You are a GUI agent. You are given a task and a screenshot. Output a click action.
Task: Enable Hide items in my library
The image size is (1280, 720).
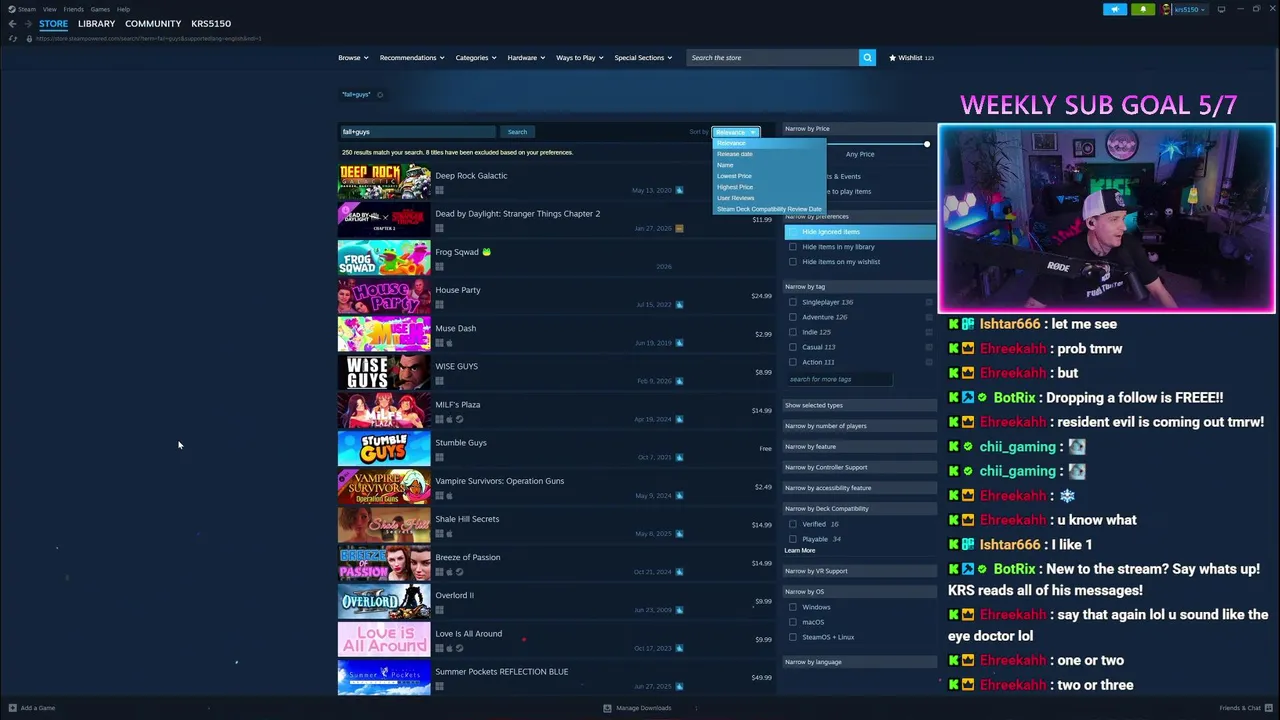click(793, 247)
